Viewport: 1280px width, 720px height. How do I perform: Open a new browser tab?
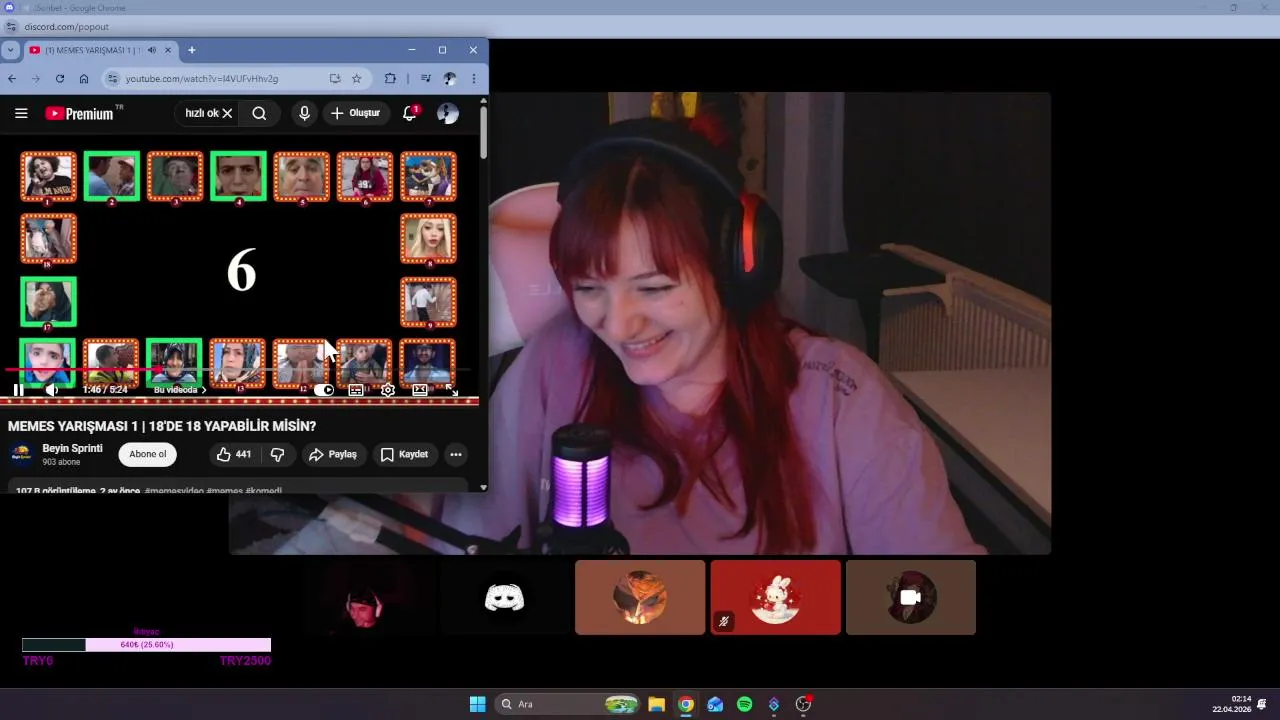coord(192,50)
